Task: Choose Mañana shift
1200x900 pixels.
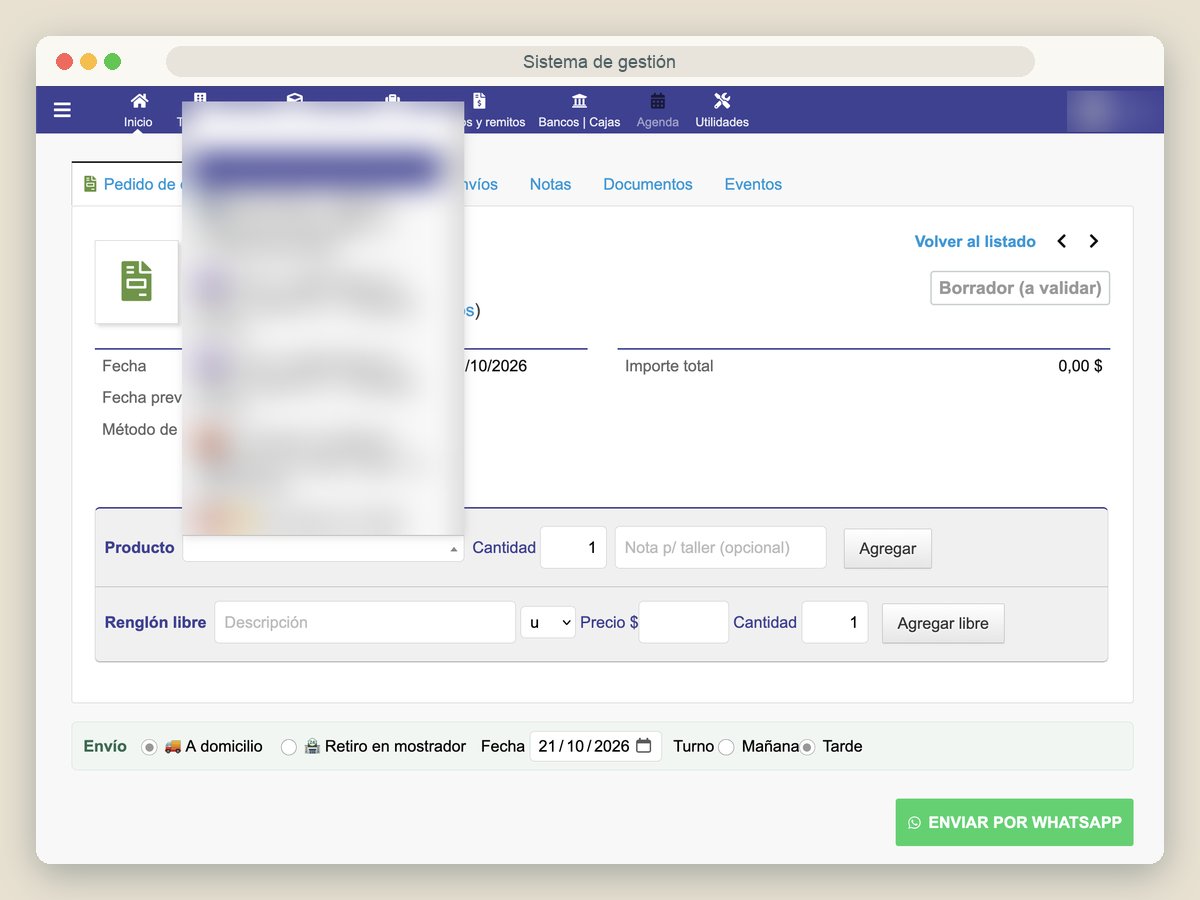Action: coord(727,747)
